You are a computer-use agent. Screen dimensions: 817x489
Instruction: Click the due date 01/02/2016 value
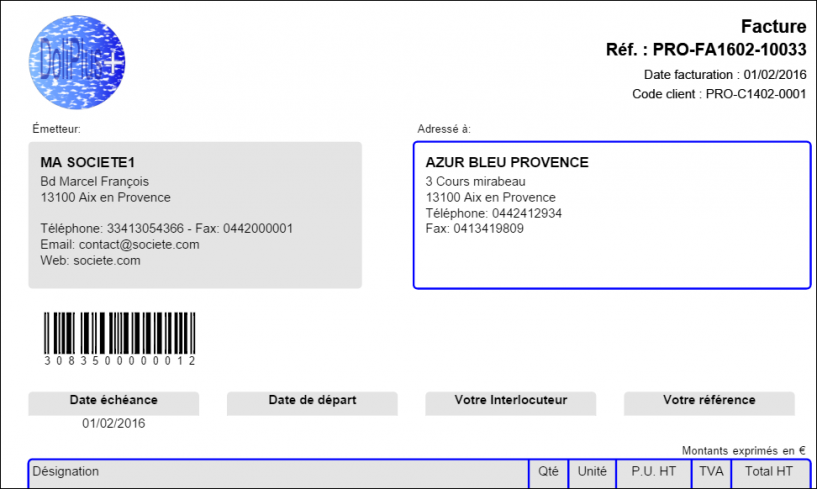tap(114, 423)
